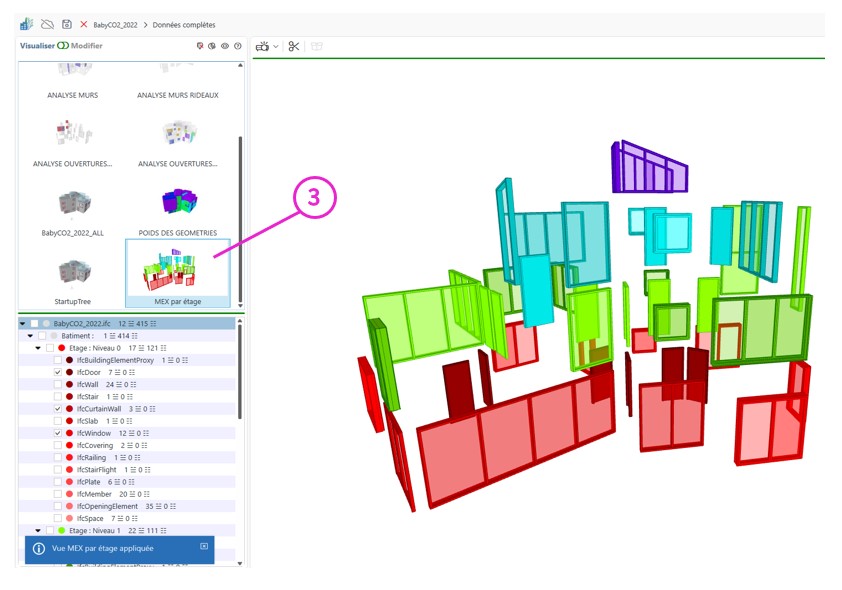Click the red color dot beside IfcWindow
Viewport: 842px width, 590px height.
[x=69, y=433]
